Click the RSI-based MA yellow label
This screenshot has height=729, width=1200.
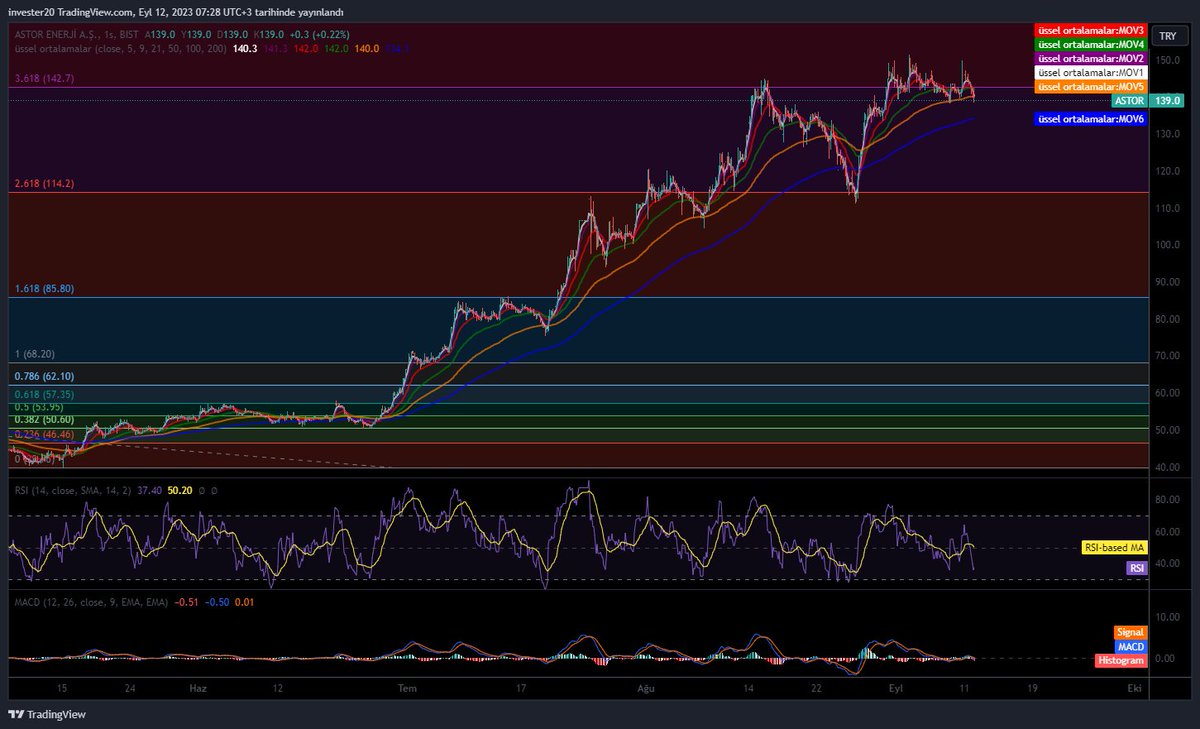coord(1114,548)
